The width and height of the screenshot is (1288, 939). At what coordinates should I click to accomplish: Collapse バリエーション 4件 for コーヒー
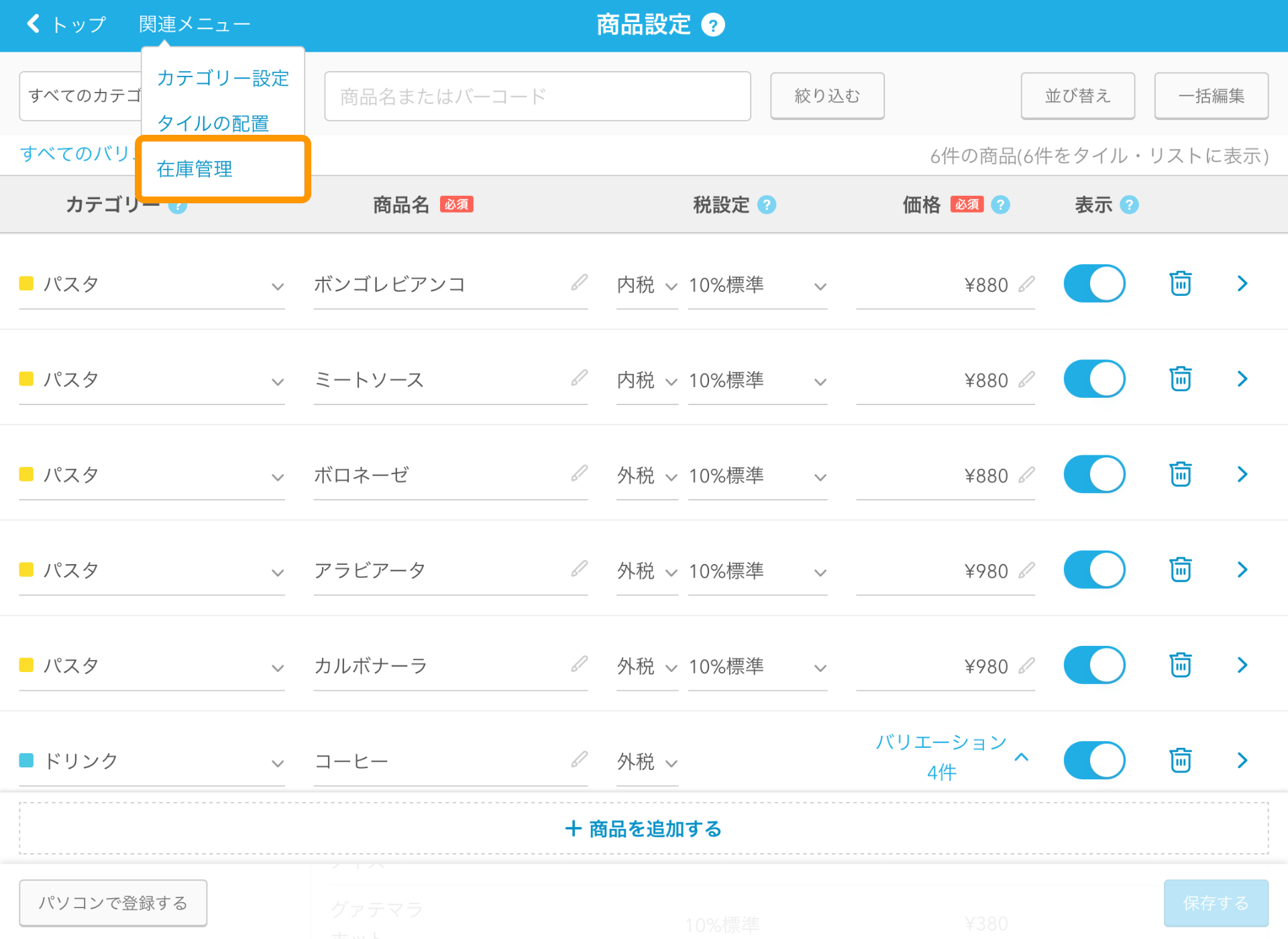(x=953, y=757)
